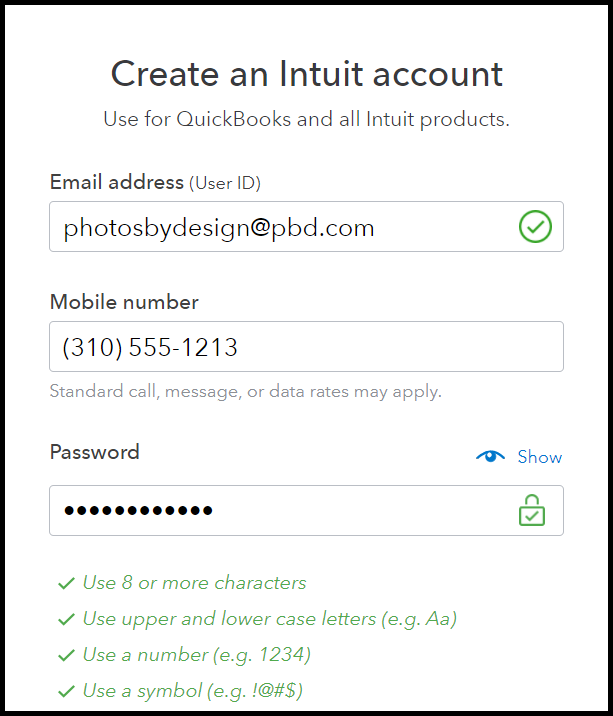
Task: Click the checkmark beside 'Use a symbol'
Action: click(67, 691)
